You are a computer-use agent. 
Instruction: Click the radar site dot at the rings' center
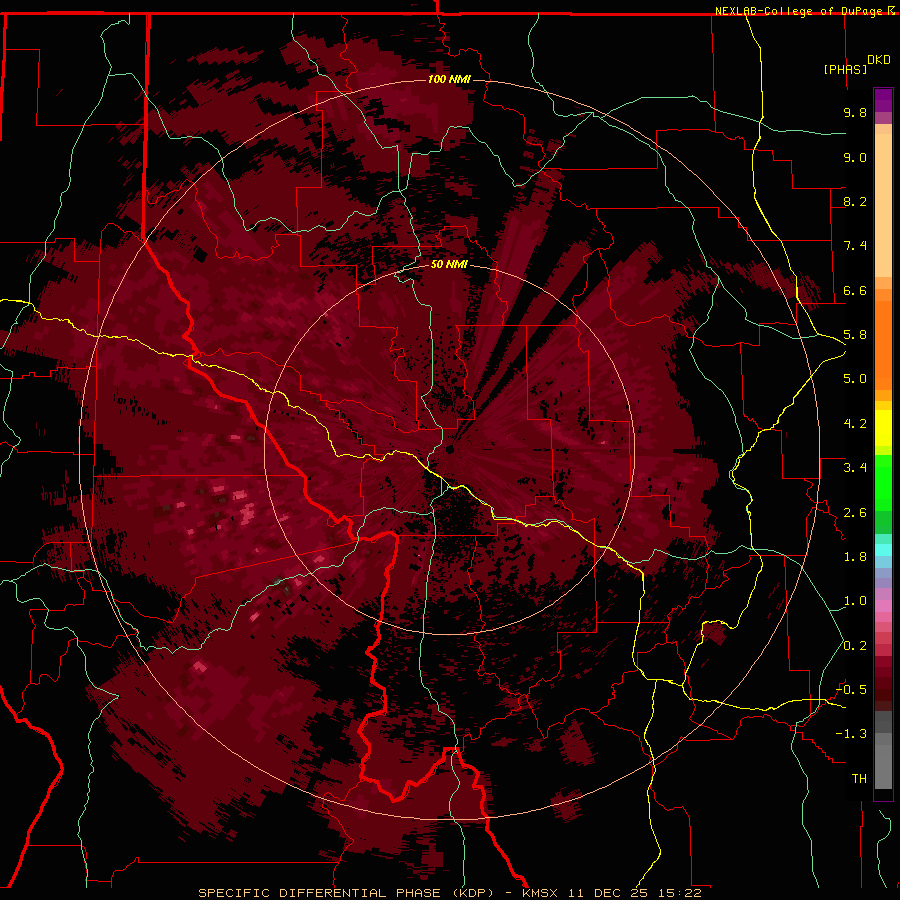tap(450, 450)
